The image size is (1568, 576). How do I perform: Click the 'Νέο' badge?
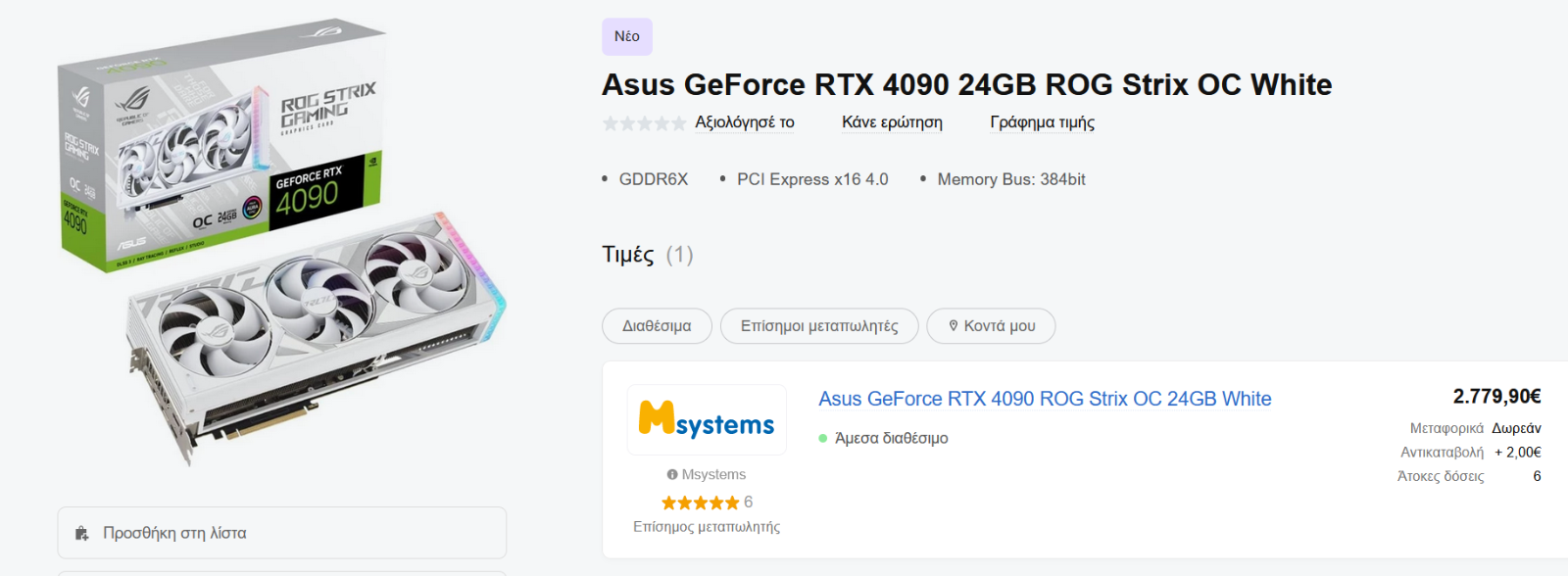point(627,36)
